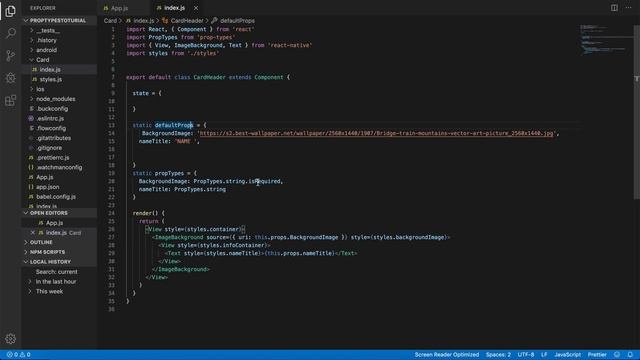Click the split editor icon
Viewport: 640px width, 360px height.
pyautogui.click(x=614, y=8)
